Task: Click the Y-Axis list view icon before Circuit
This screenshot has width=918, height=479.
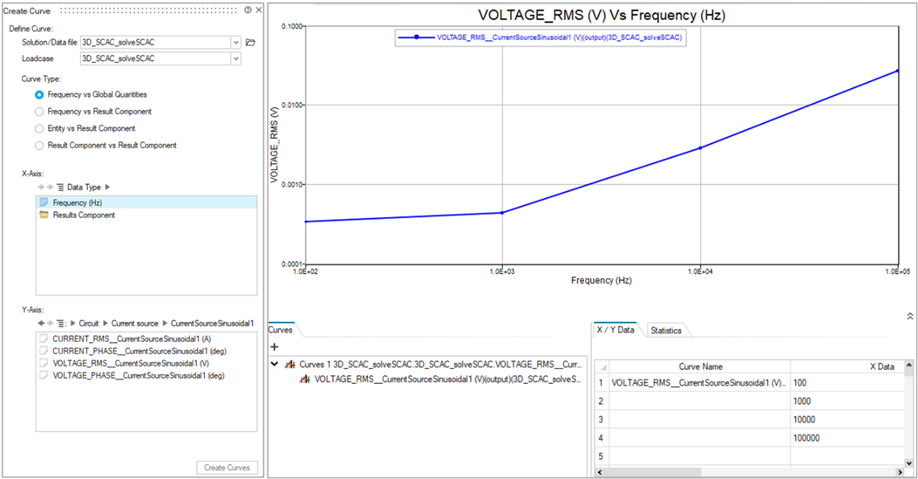Action: (60, 324)
